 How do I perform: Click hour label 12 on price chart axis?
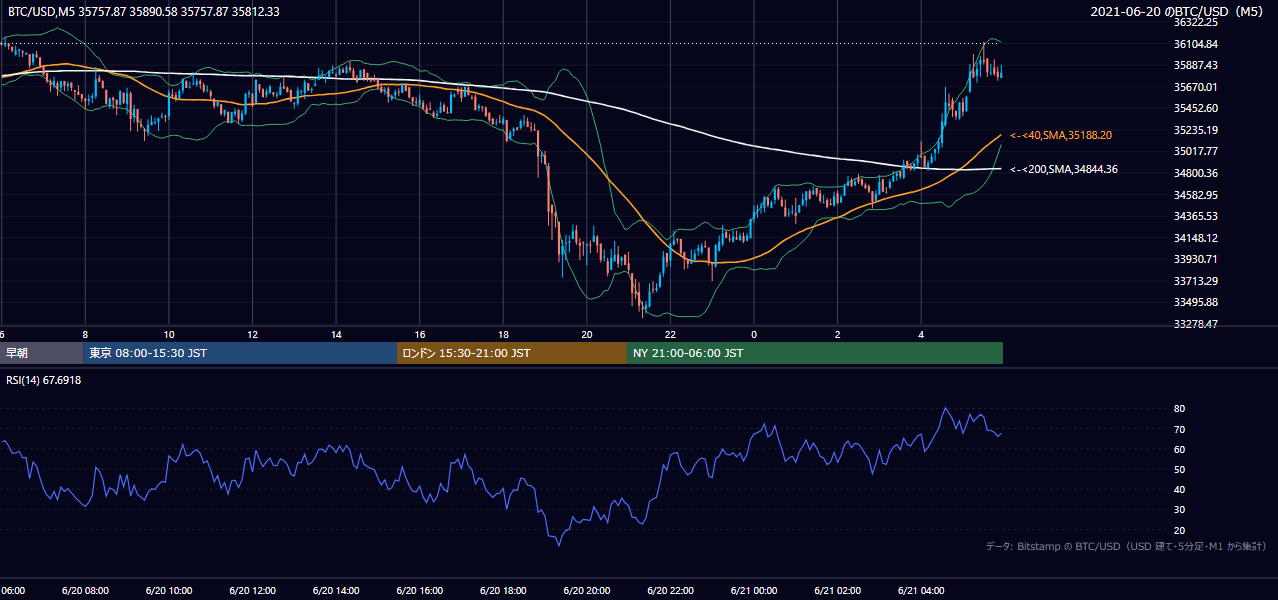click(252, 334)
